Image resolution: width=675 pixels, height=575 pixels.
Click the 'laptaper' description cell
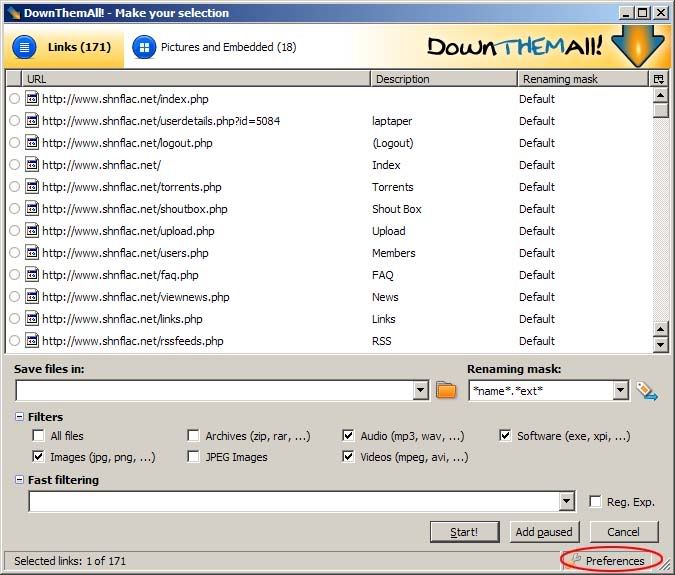pyautogui.click(x=392, y=121)
